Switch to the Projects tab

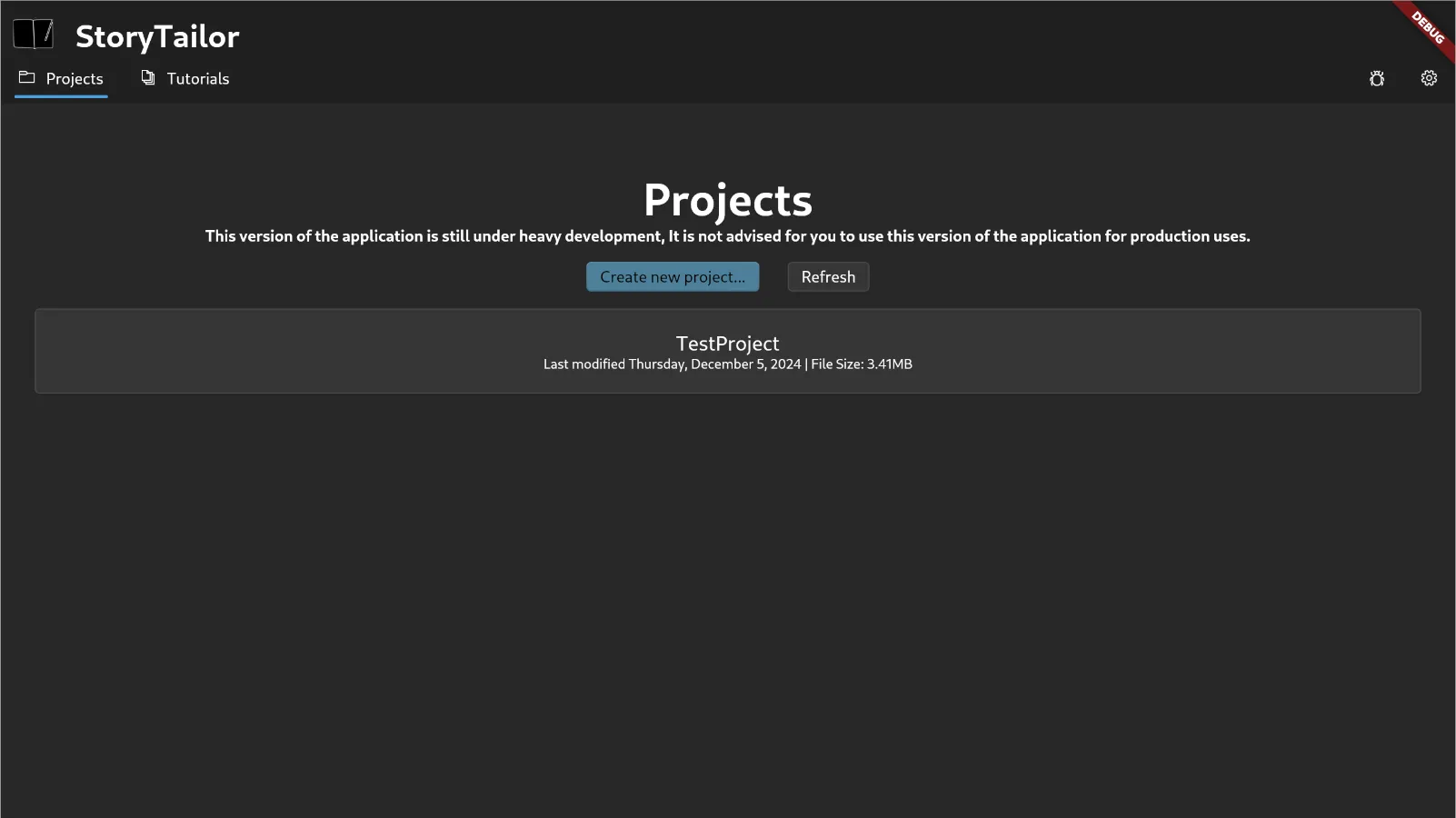point(61,79)
